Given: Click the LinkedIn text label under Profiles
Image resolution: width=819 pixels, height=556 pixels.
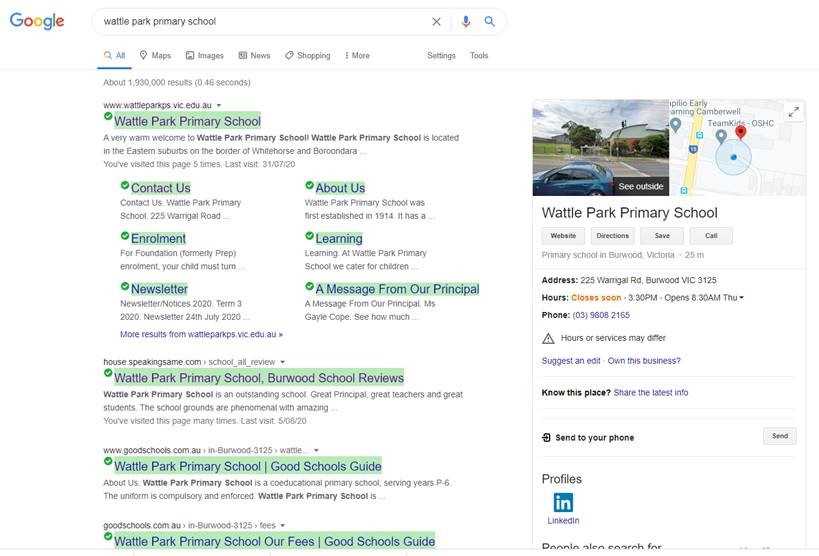Looking at the screenshot, I should click(563, 520).
